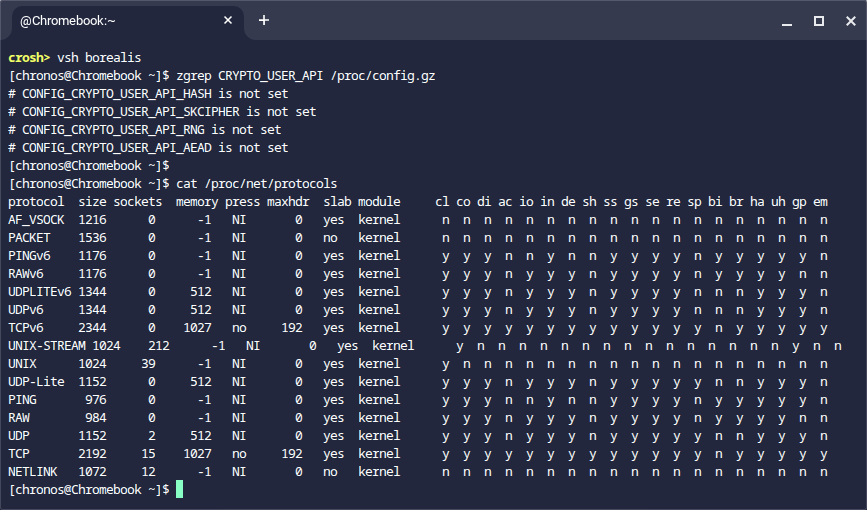Screen dimensions: 867x510
Task: Click sockets value 39 in UNIX row
Action: click(148, 363)
